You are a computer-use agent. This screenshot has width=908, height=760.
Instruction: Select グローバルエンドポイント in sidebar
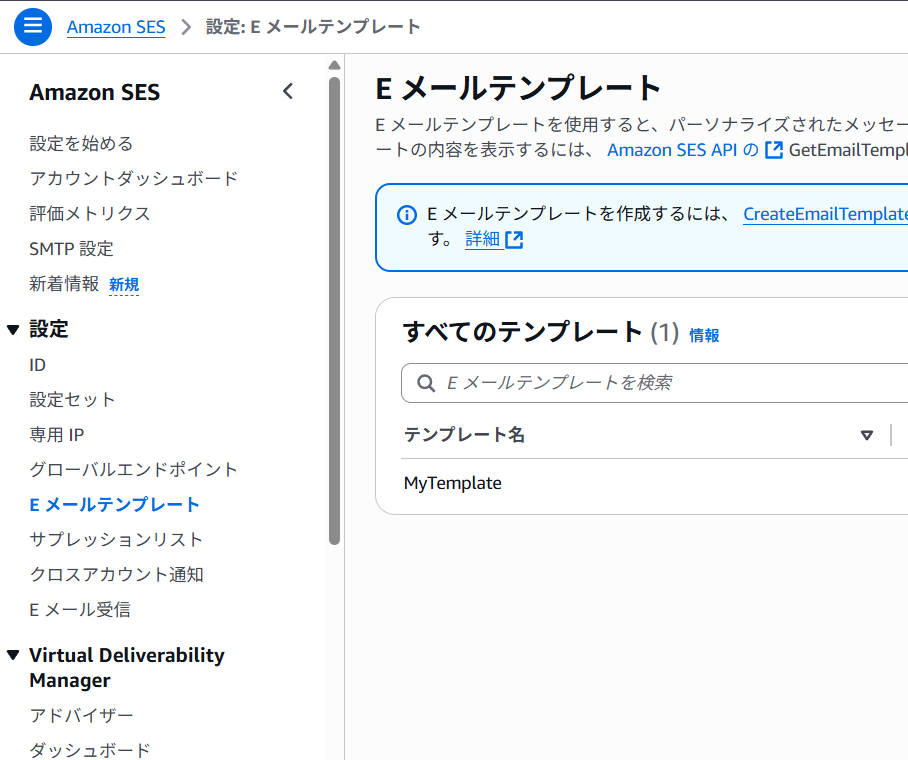point(134,470)
